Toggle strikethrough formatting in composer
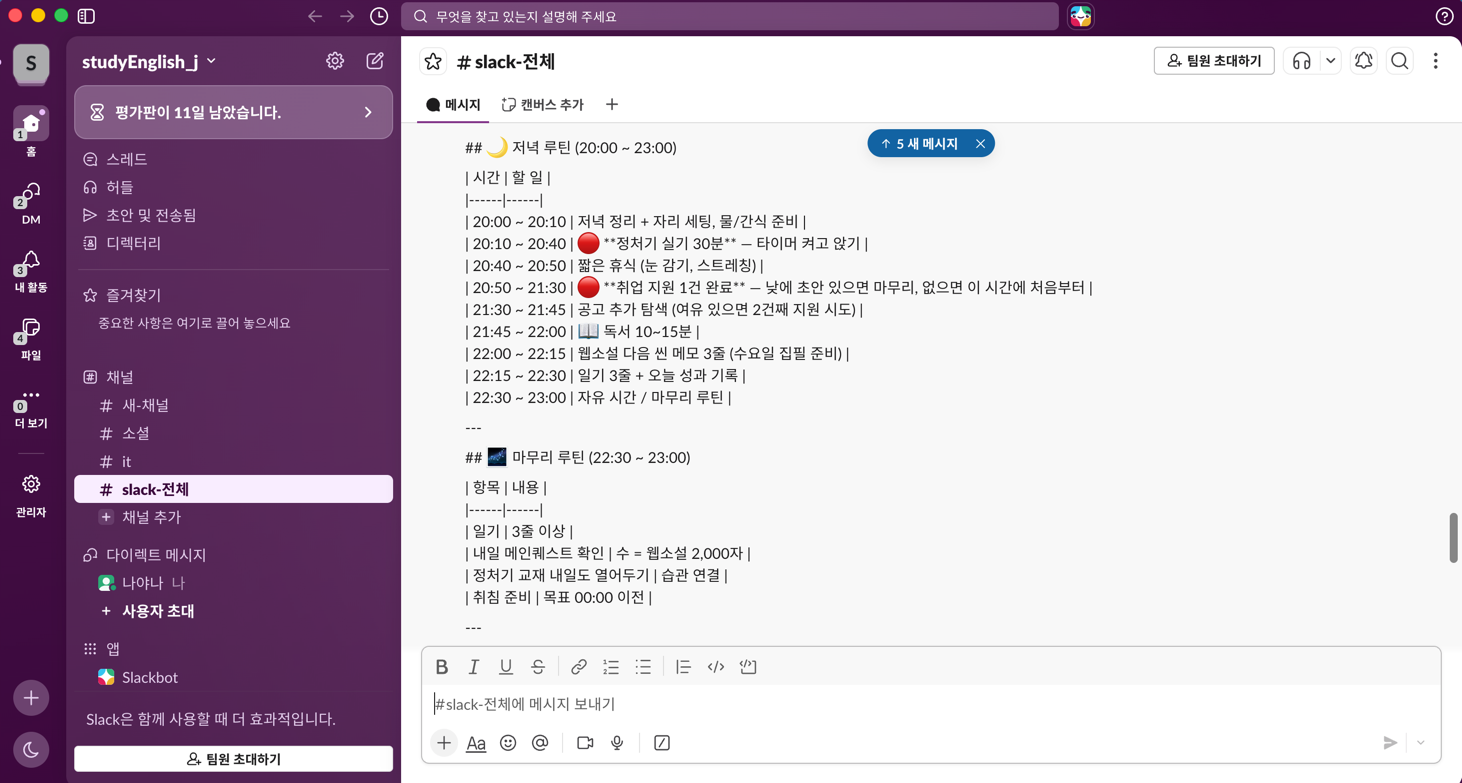Viewport: 1462px width, 783px height. click(538, 667)
